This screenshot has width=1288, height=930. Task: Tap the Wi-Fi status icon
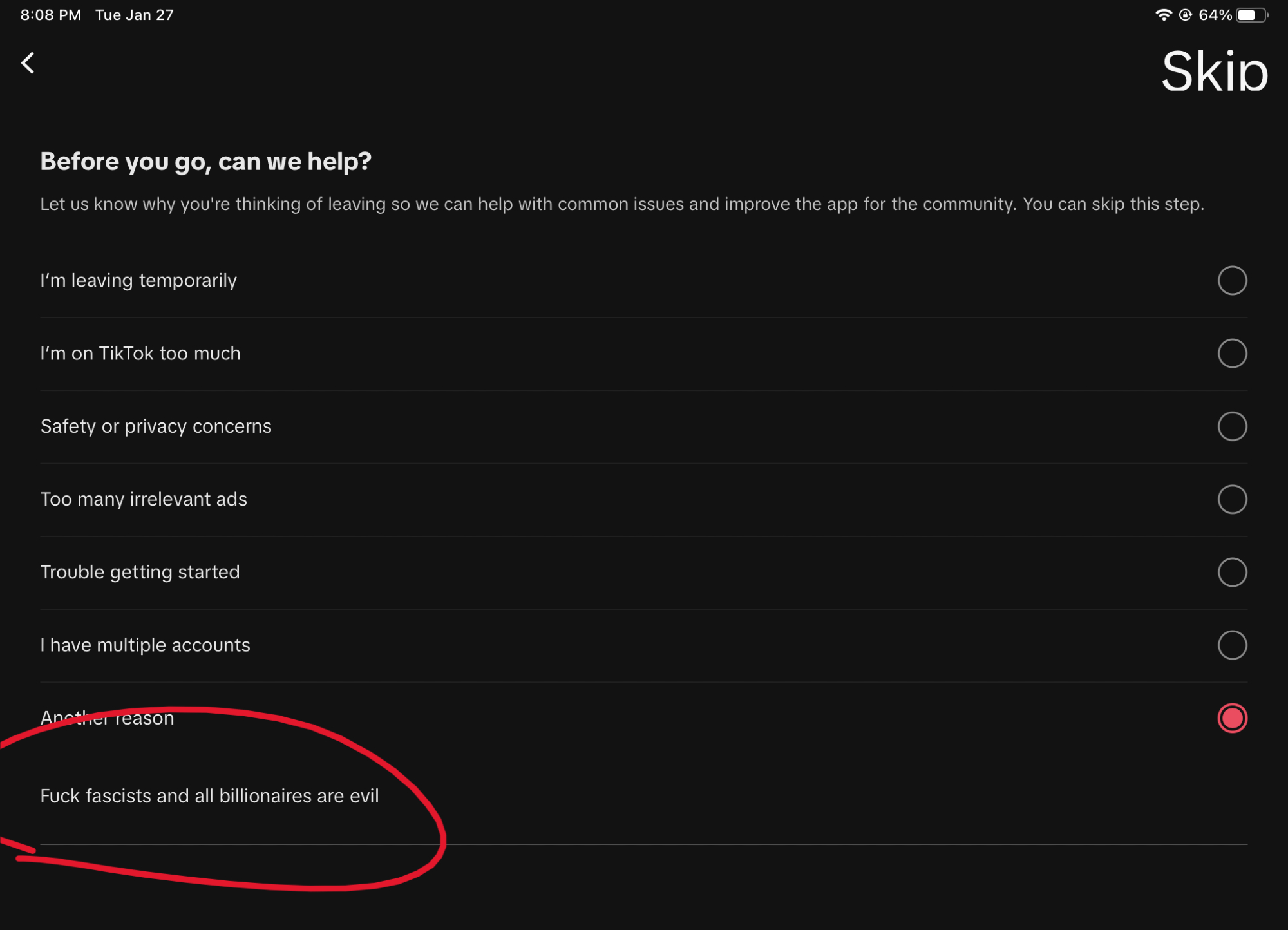click(x=1163, y=15)
